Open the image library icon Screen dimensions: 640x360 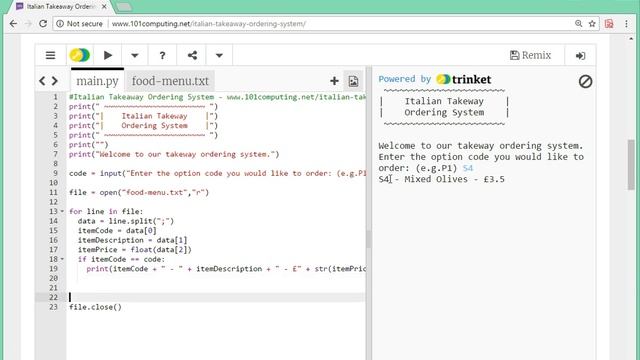(353, 81)
